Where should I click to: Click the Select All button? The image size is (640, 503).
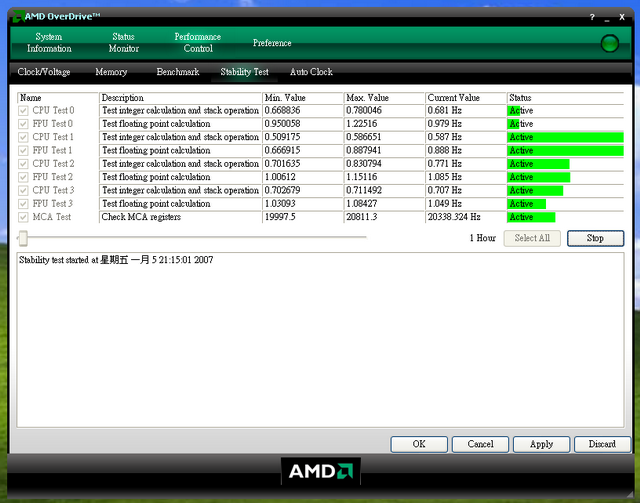[532, 238]
